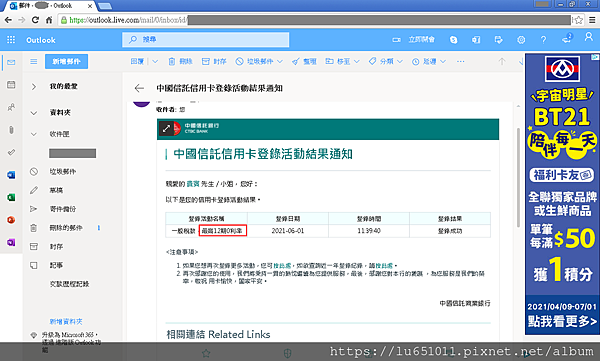Open 草稿 drafts folder
The image size is (600, 361).
[56, 190]
